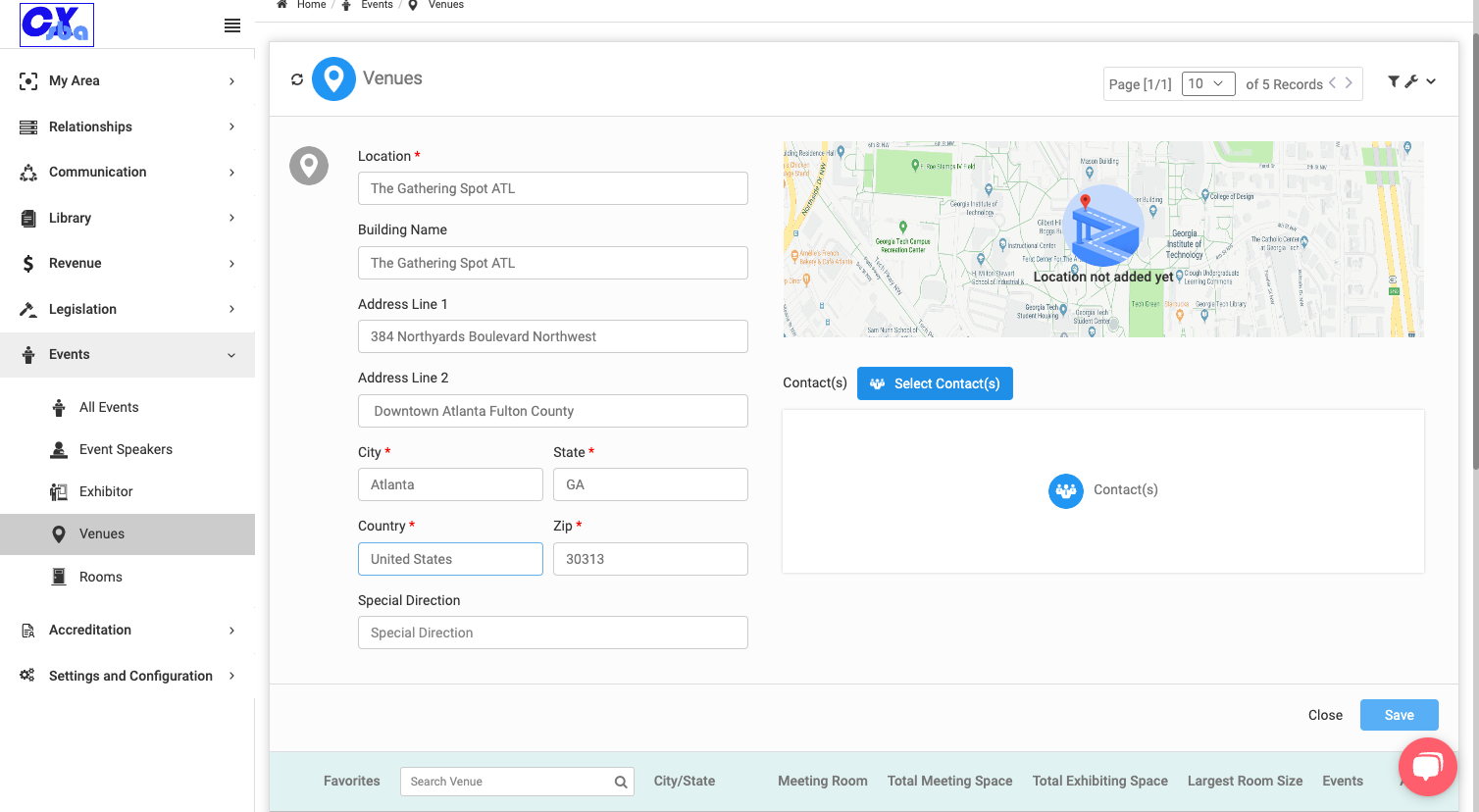Open Event Speakers submenu item
1479x812 pixels.
(127, 450)
